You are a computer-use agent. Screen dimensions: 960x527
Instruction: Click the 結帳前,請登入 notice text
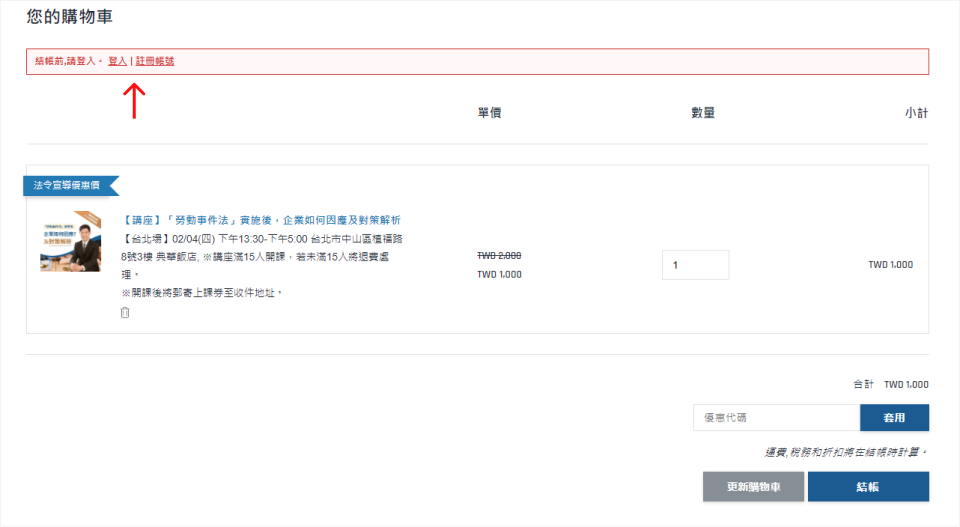coord(68,61)
